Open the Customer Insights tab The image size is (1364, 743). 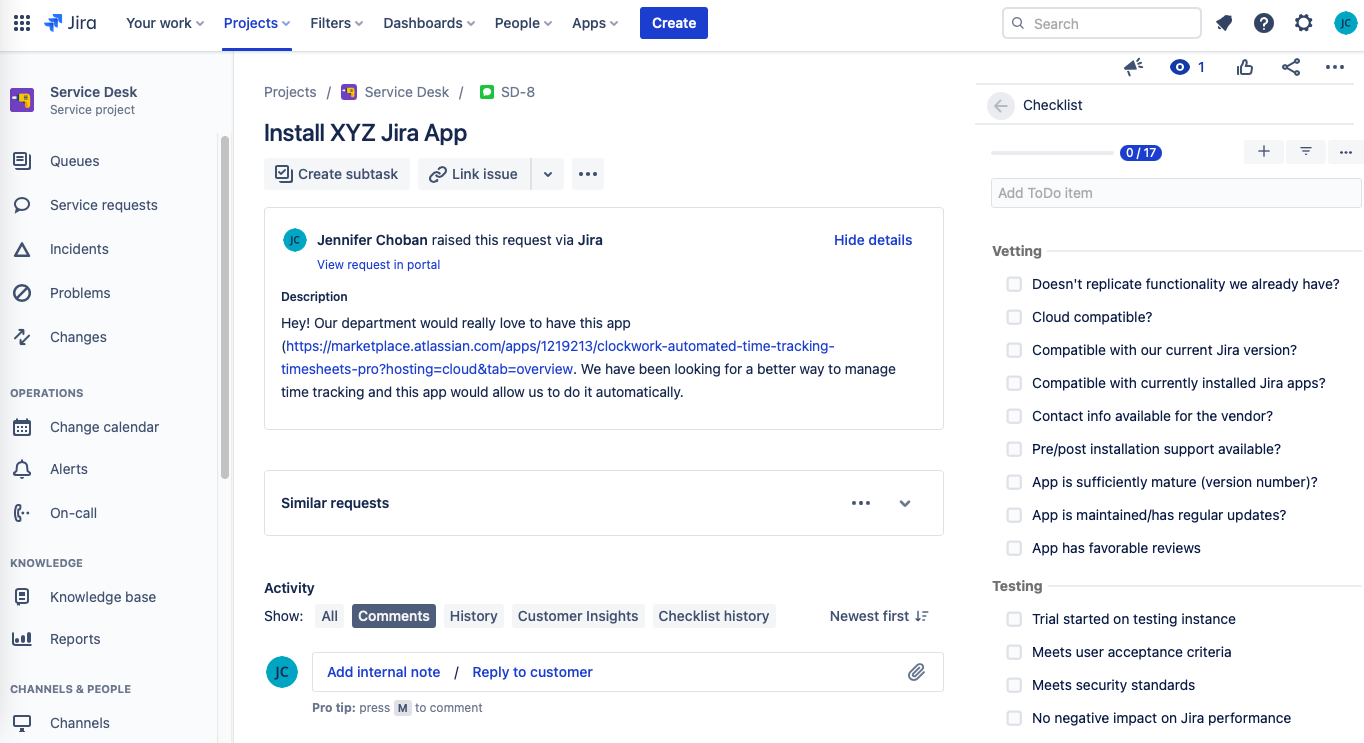point(578,616)
